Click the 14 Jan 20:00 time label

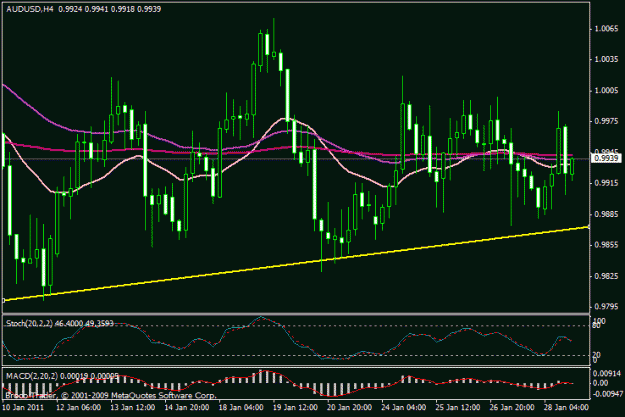click(x=187, y=407)
